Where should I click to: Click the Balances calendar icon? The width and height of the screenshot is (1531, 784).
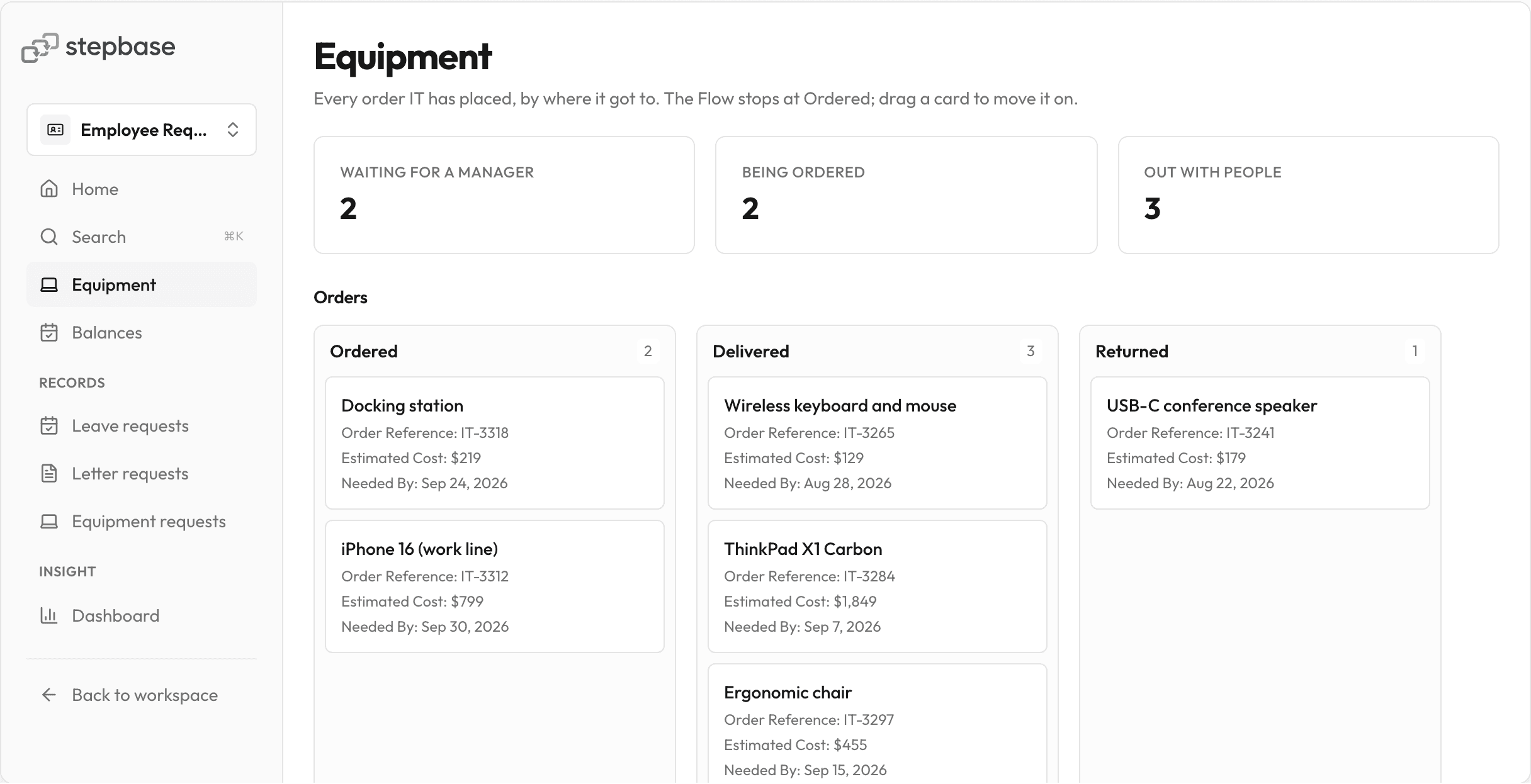pos(49,332)
